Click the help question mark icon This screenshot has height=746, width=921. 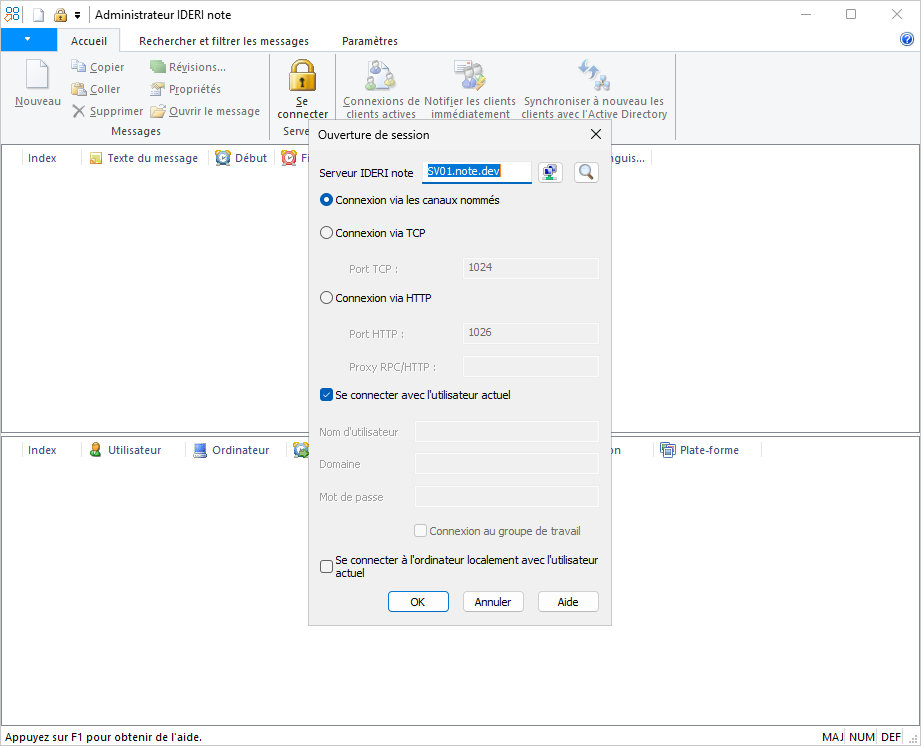point(906,39)
